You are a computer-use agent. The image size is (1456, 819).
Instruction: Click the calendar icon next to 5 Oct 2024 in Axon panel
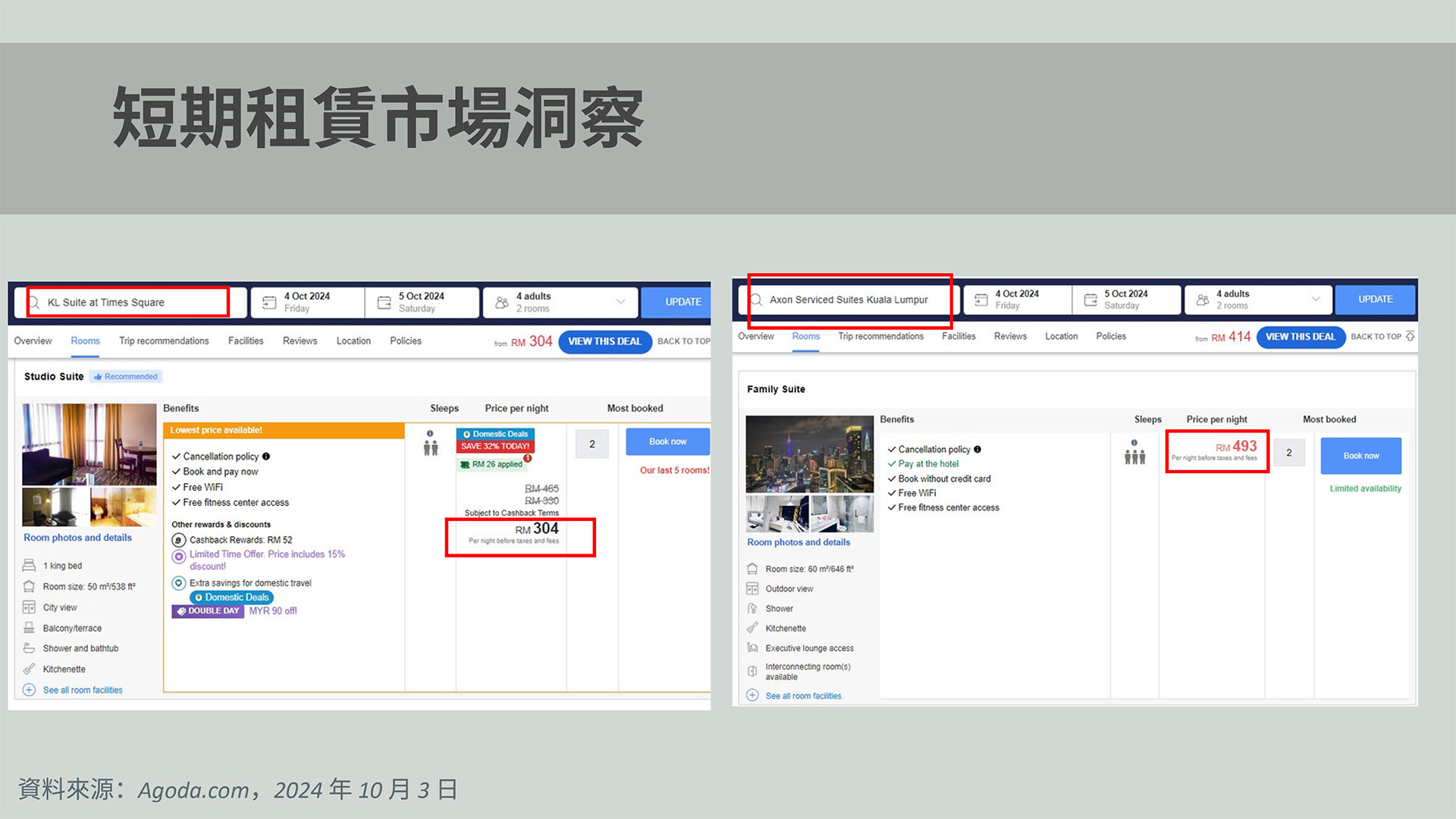pyautogui.click(x=1090, y=300)
